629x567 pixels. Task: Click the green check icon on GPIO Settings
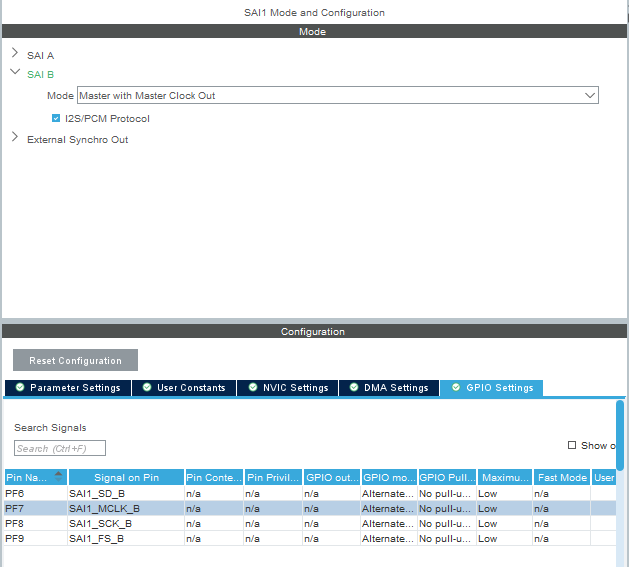tap(456, 387)
